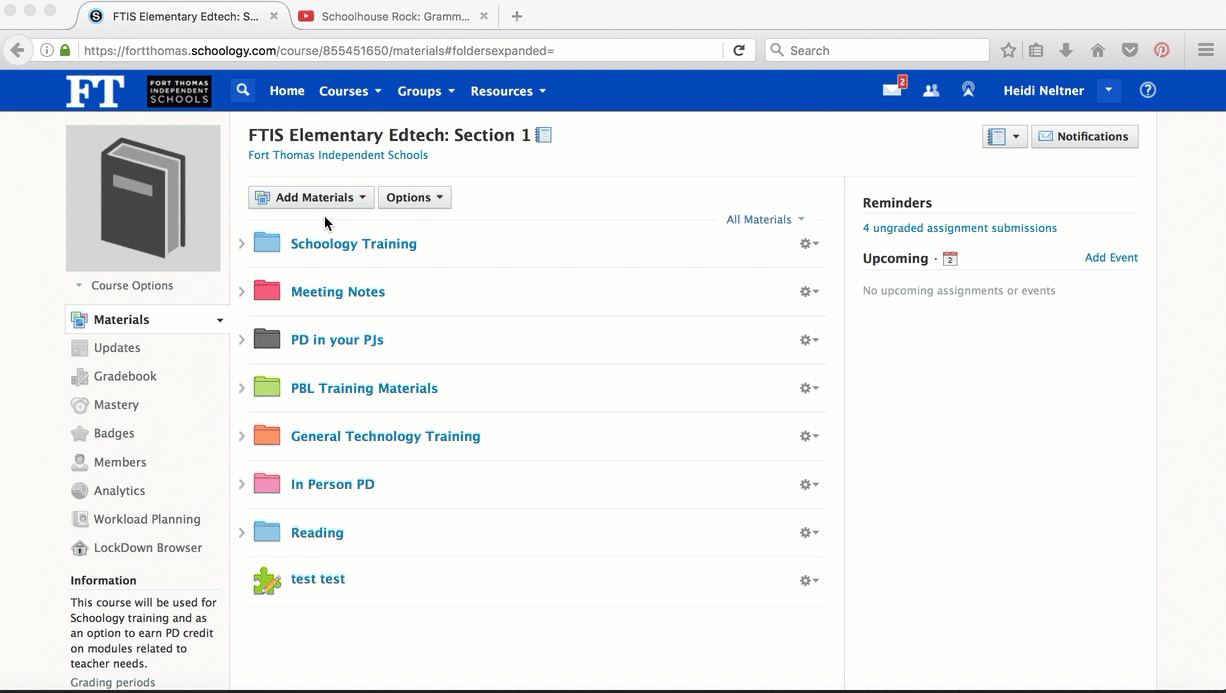1226x693 pixels.
Task: Click the green PBL Training Materials folder icon
Action: (267, 387)
